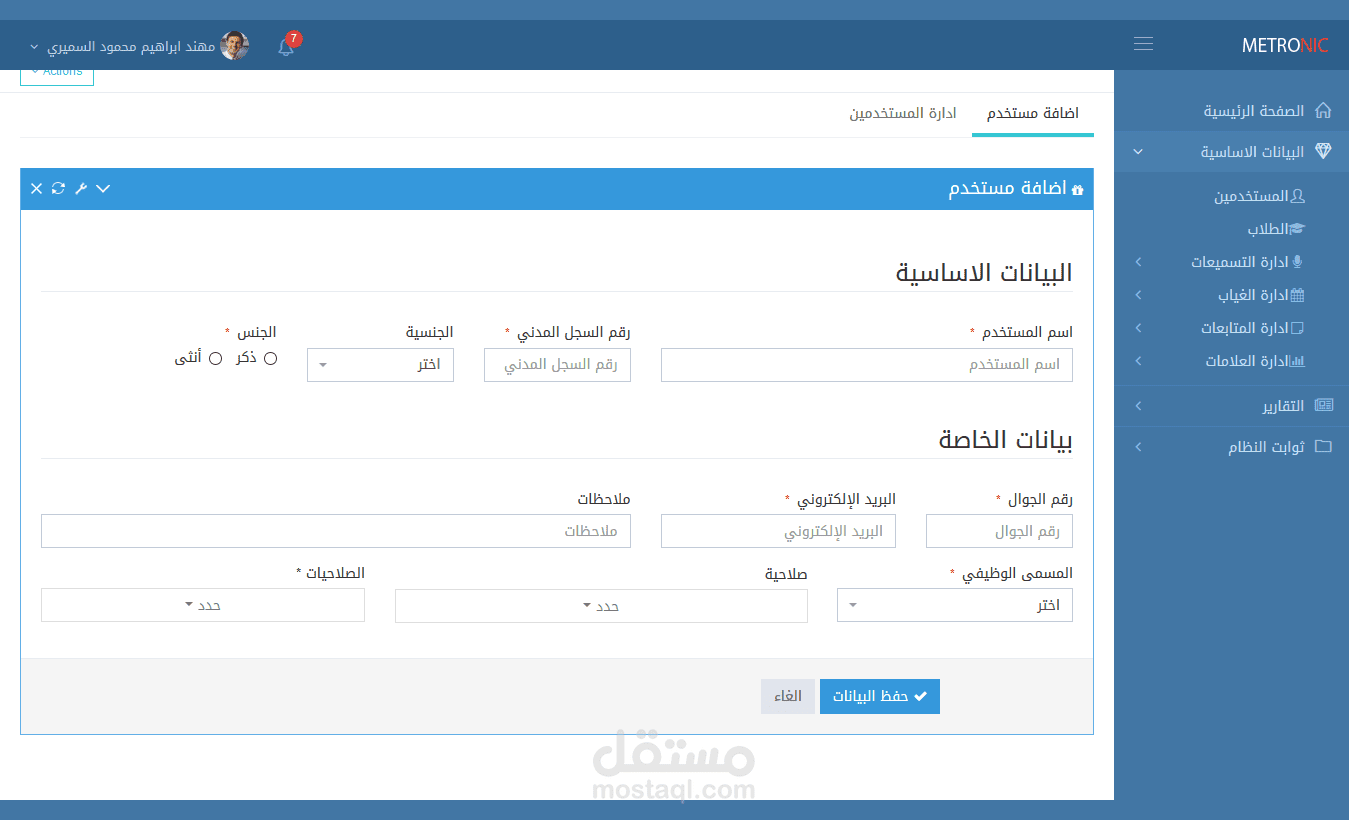Expand ادارة التسميعات submenu arrow
Viewport: 1349px width, 820px height.
point(1137,262)
